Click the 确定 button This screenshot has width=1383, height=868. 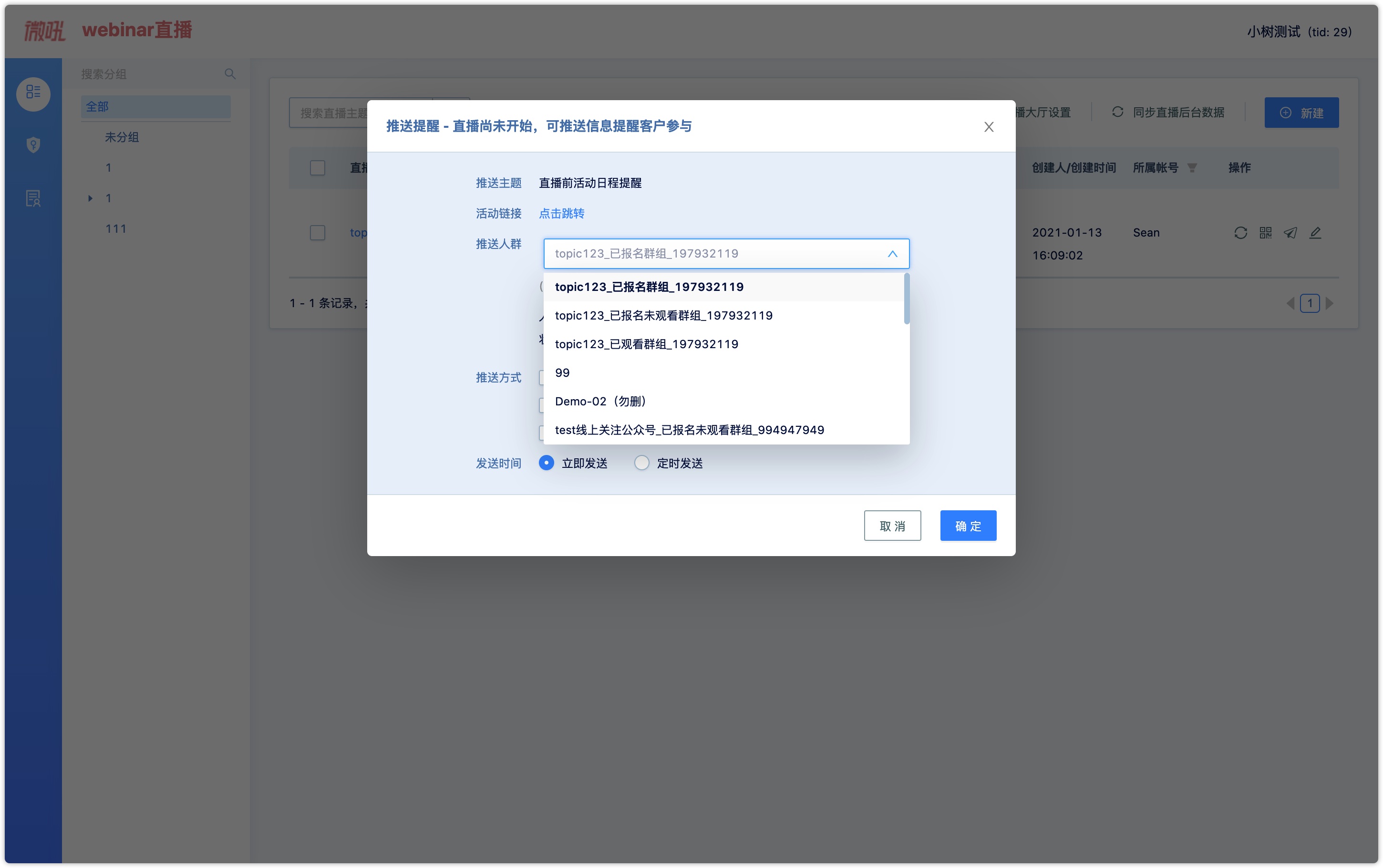(968, 526)
